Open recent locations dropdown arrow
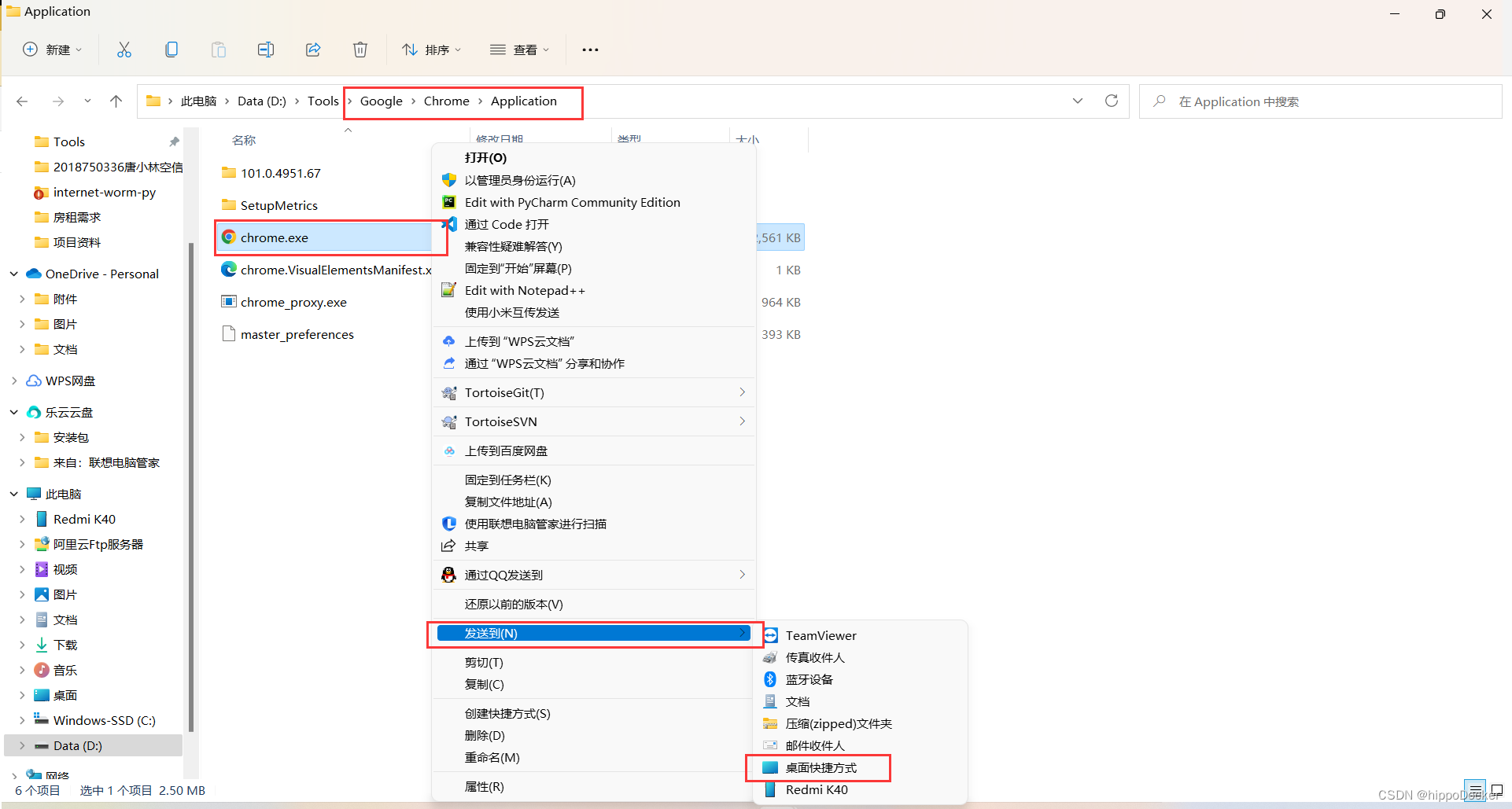The width and height of the screenshot is (1512, 809). point(87,101)
